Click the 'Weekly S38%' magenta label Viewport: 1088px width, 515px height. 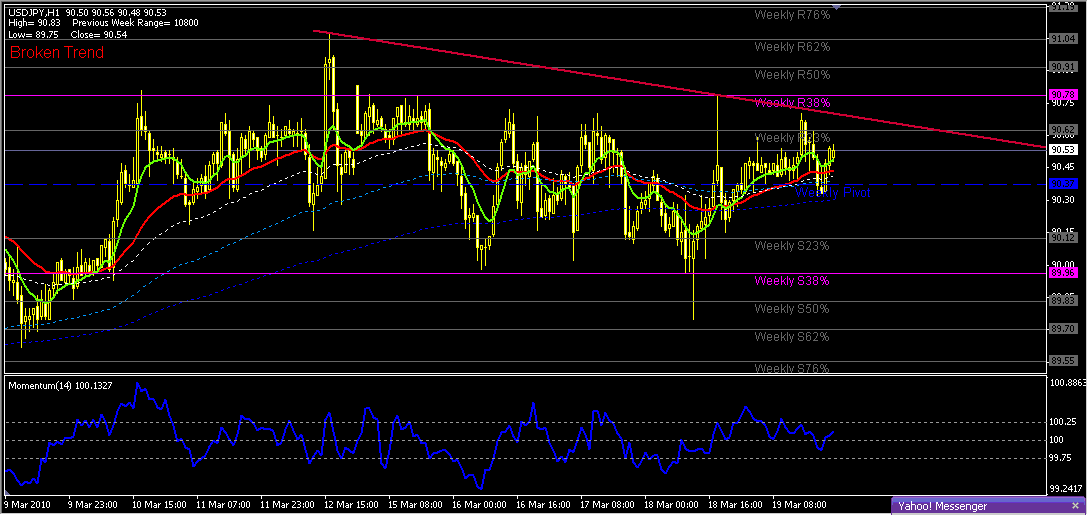[x=792, y=281]
